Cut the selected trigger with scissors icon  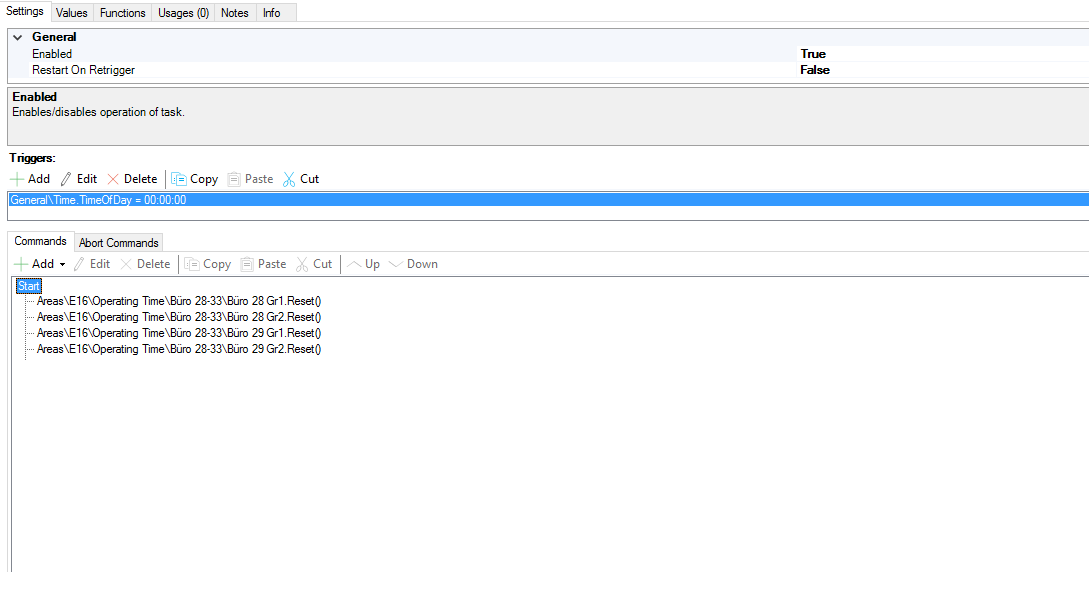[x=290, y=179]
